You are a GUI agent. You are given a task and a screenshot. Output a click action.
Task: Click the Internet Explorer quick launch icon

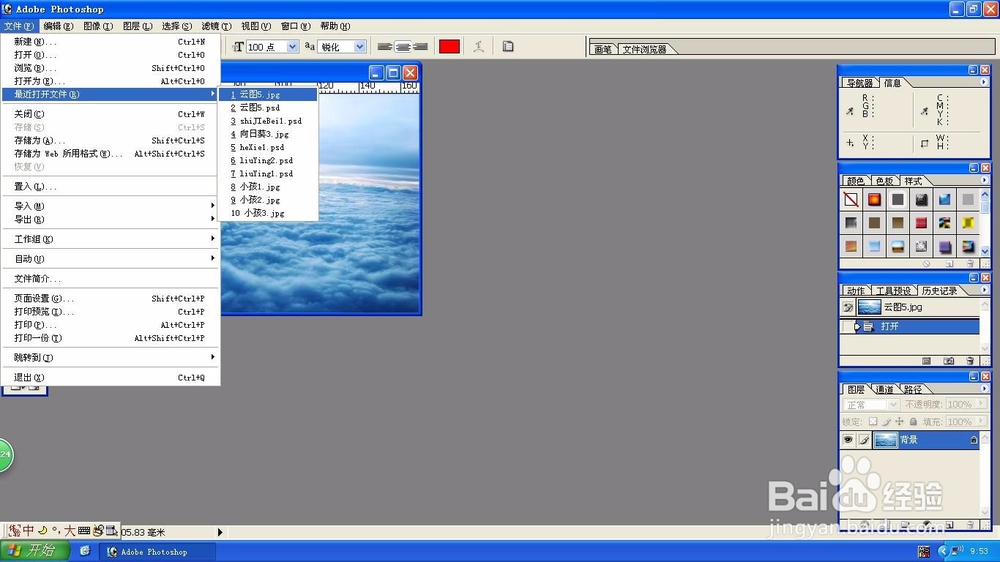[x=84, y=551]
